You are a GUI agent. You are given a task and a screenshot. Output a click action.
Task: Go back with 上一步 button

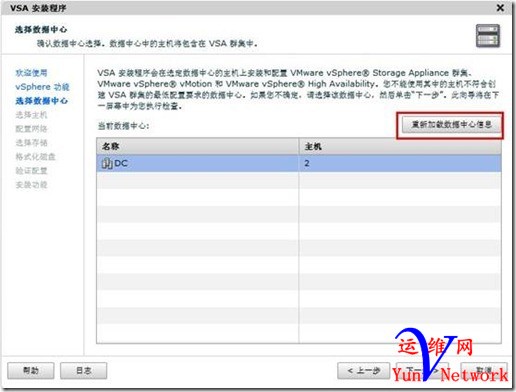(x=363, y=371)
